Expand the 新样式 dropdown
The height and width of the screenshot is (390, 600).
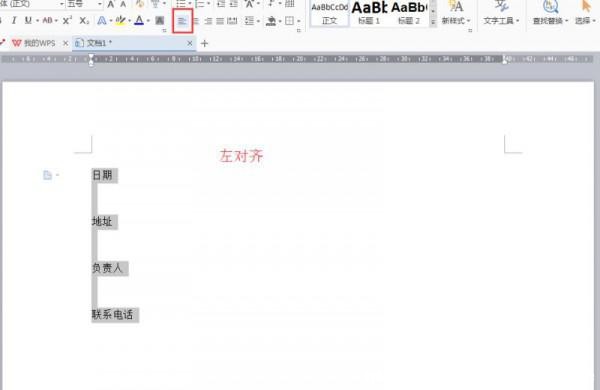tap(456, 21)
